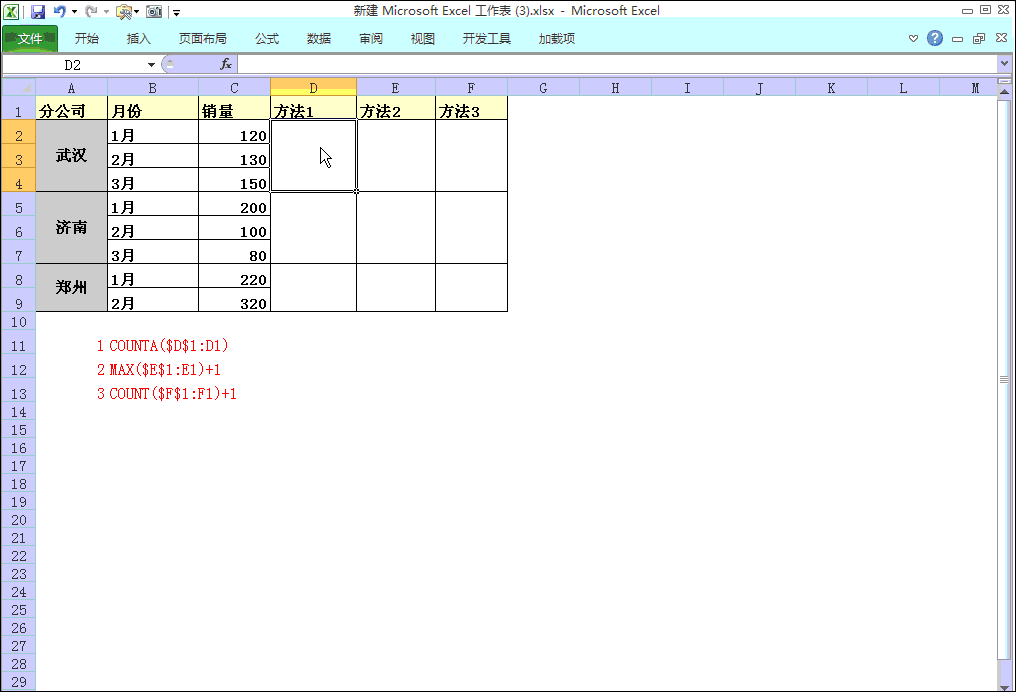Click the COUNT($F$1:F1)+1 formula text

click(172, 394)
